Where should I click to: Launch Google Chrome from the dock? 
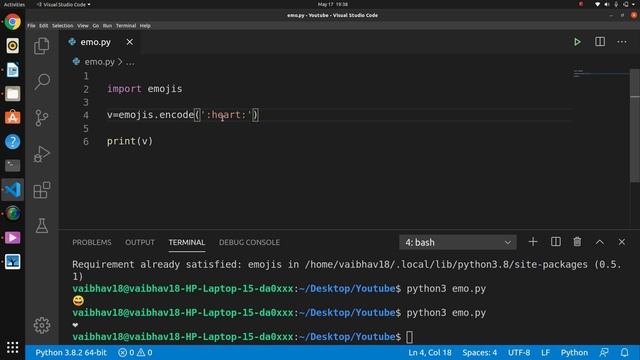pos(13,22)
